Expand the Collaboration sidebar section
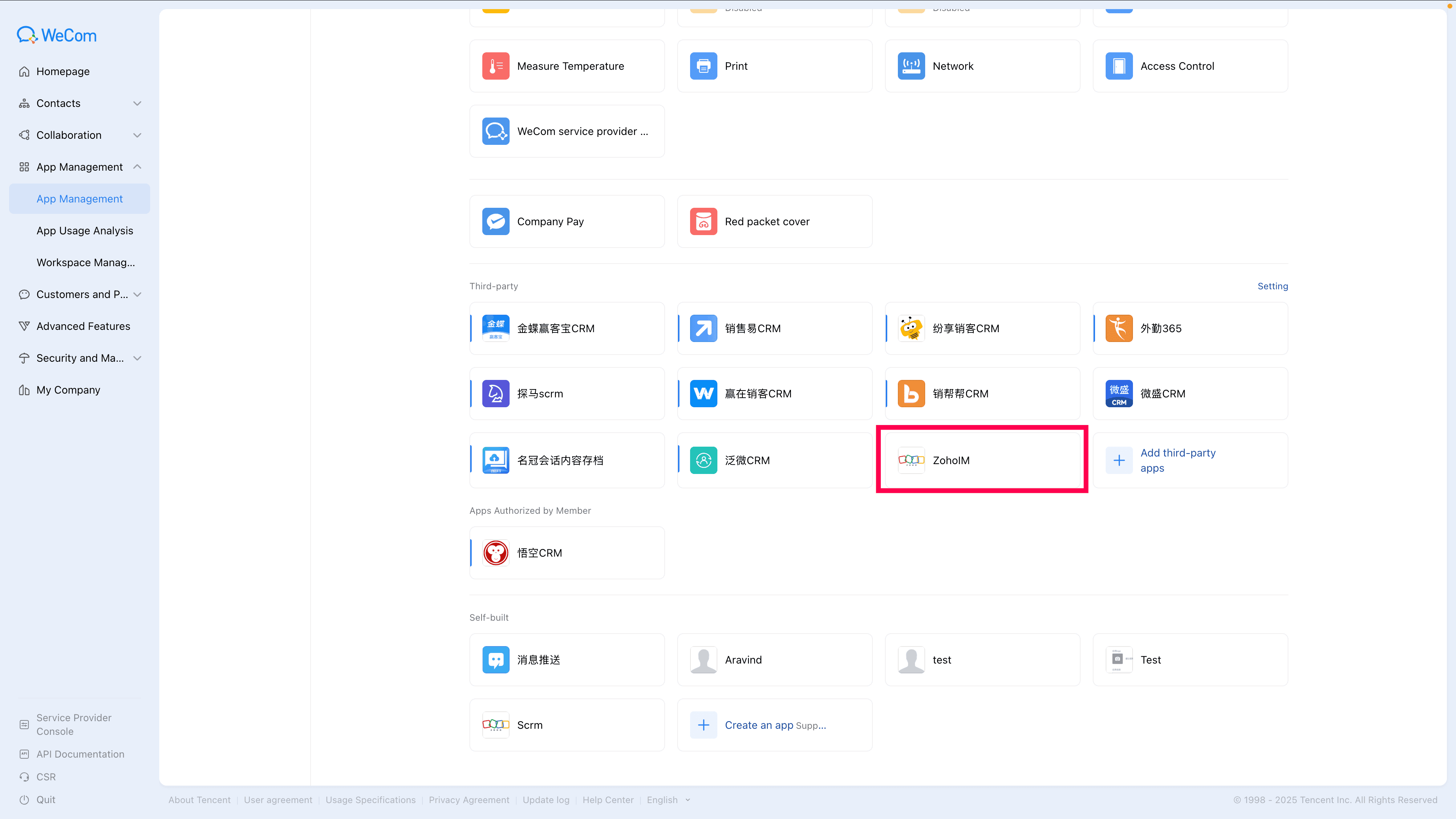1456x819 pixels. coord(137,135)
